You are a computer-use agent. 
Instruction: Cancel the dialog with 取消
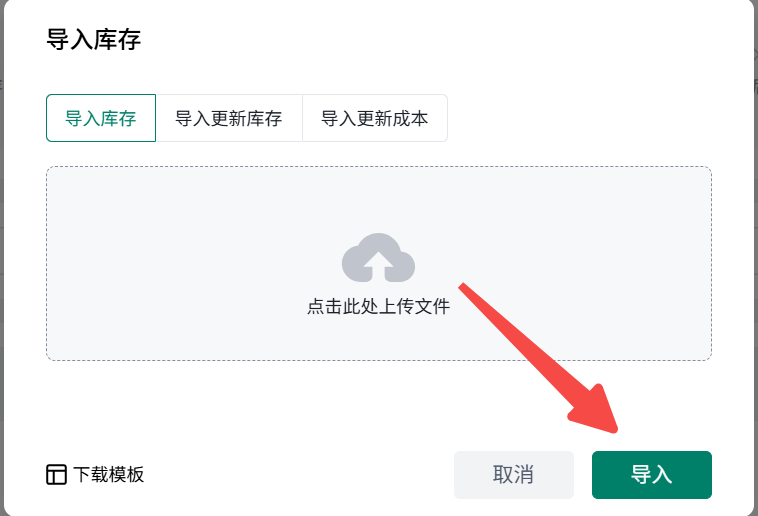[513, 475]
